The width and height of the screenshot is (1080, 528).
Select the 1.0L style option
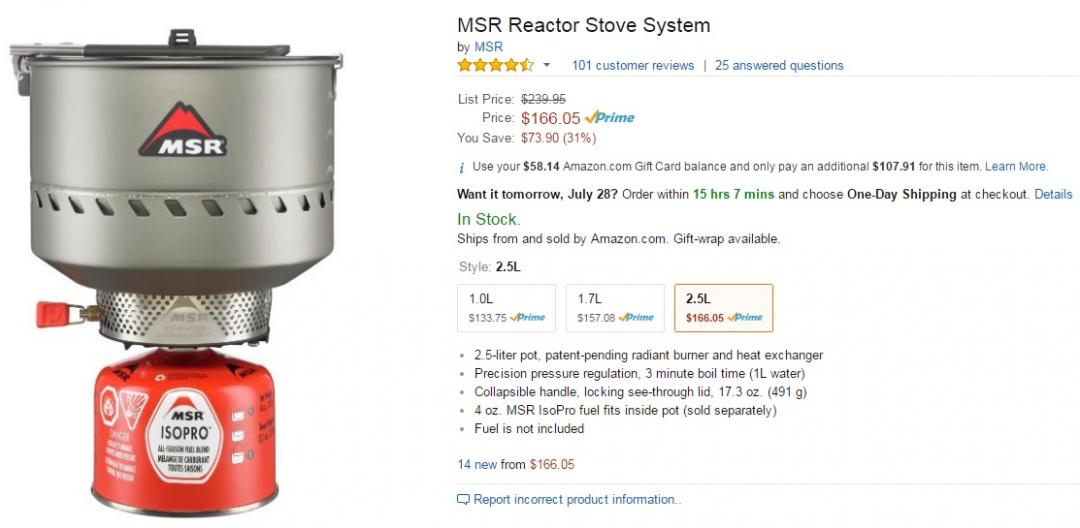click(x=506, y=308)
